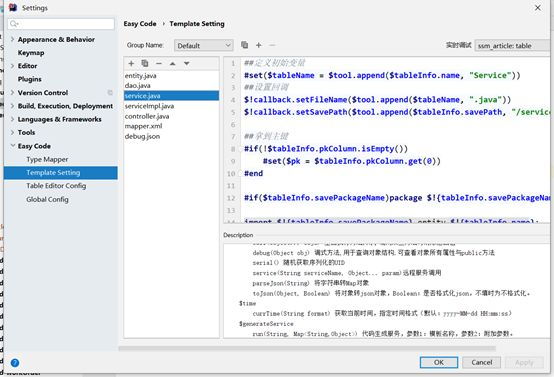Open Table Editor Config page
554x377 pixels.
pyautogui.click(x=56, y=186)
